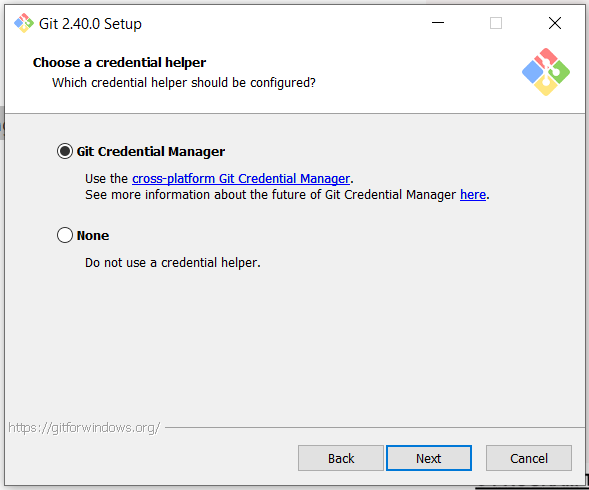Select the Git Credential Manager radio button
Viewport: 589px width, 490px height.
tap(65, 151)
